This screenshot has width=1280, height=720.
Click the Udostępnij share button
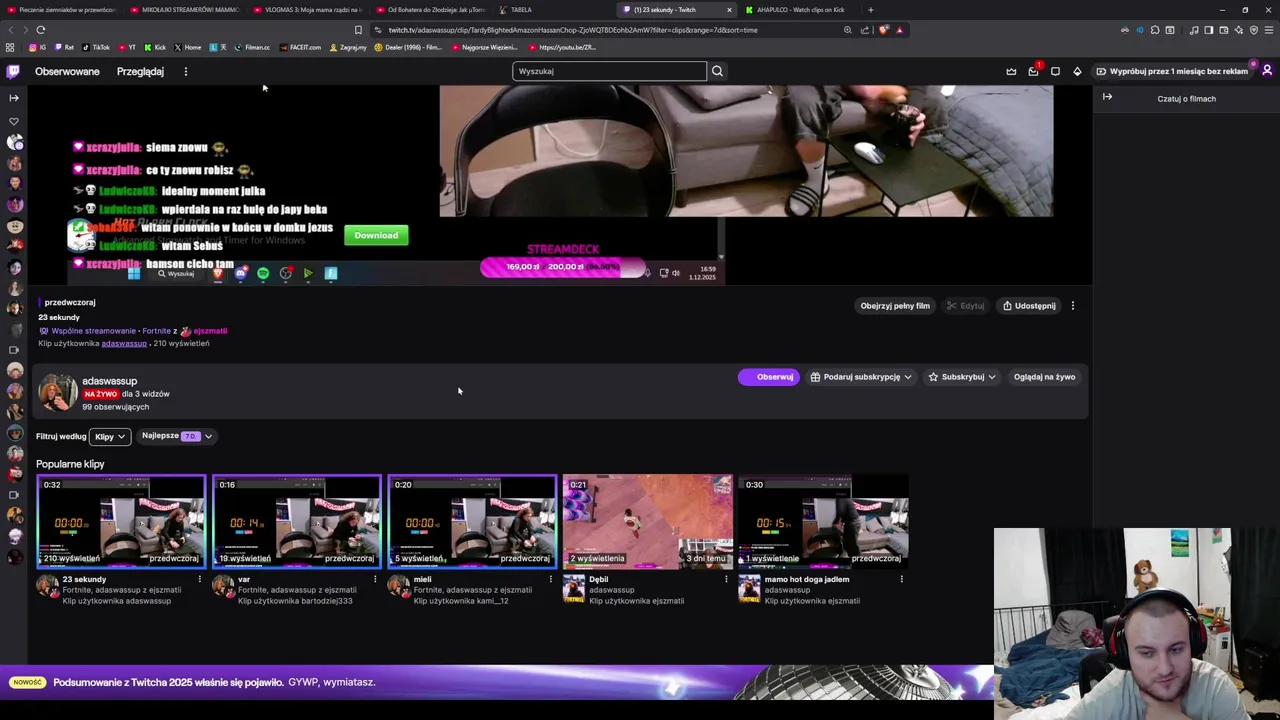pyautogui.click(x=1029, y=306)
